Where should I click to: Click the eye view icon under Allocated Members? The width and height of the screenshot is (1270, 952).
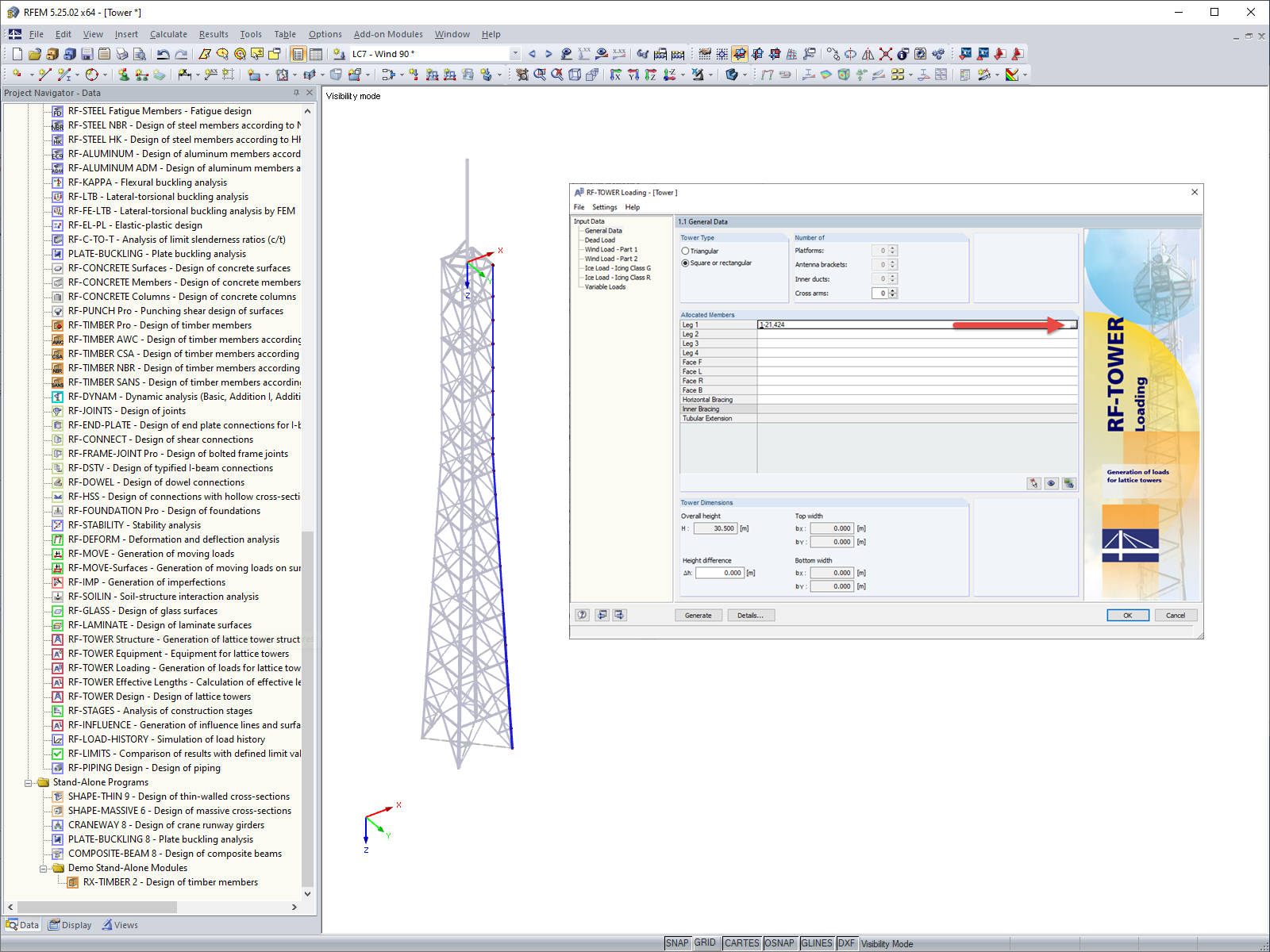1051,483
